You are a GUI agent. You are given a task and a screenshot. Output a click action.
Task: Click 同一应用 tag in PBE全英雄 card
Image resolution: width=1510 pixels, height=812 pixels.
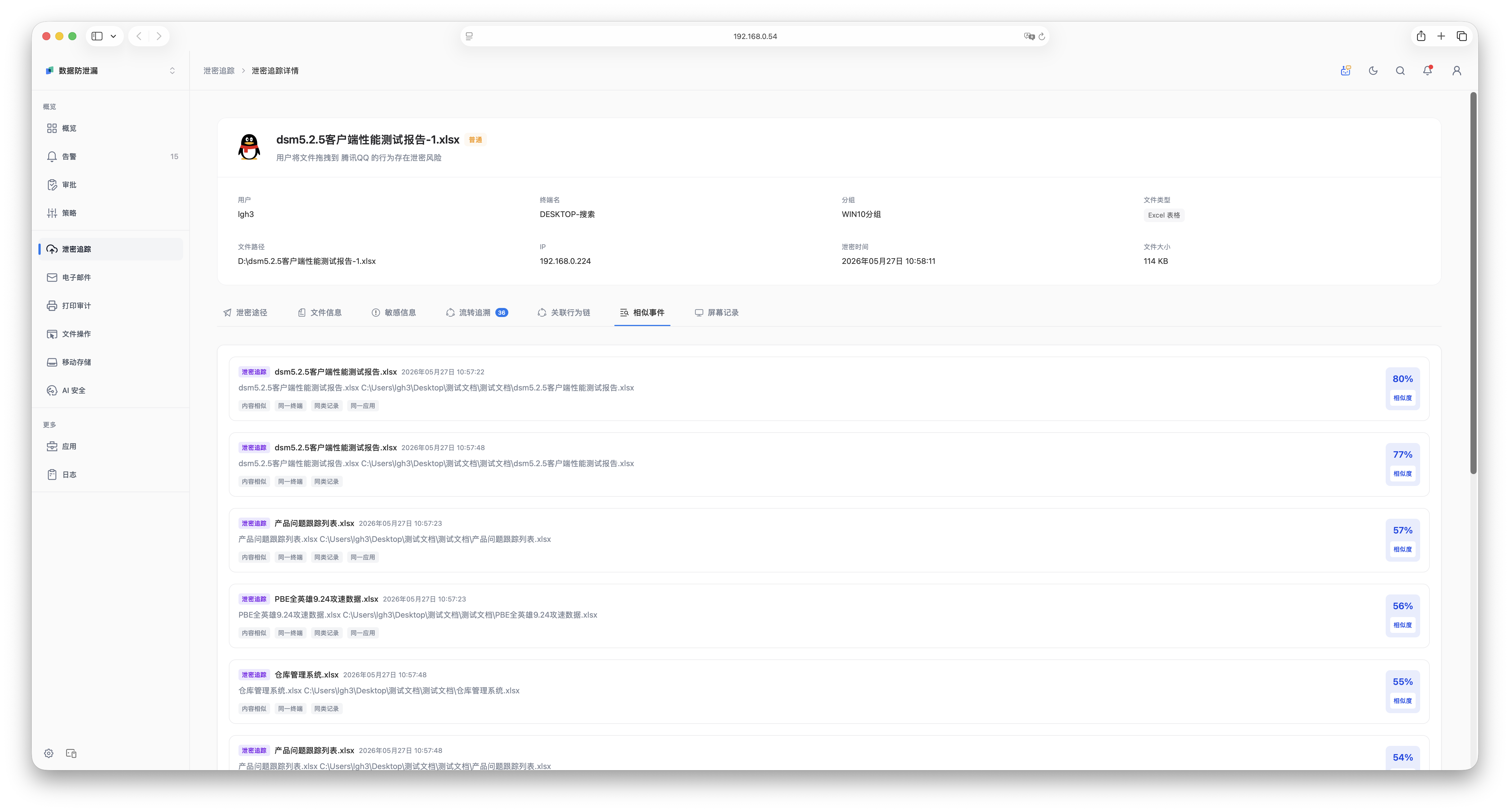pos(362,633)
